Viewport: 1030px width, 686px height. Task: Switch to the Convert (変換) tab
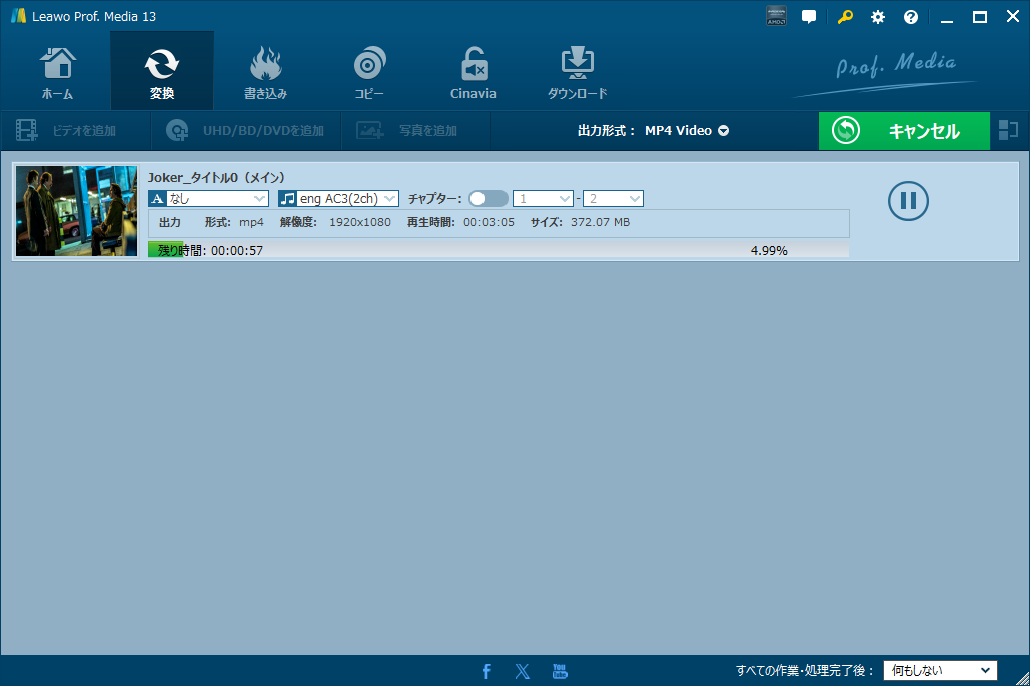pos(162,71)
